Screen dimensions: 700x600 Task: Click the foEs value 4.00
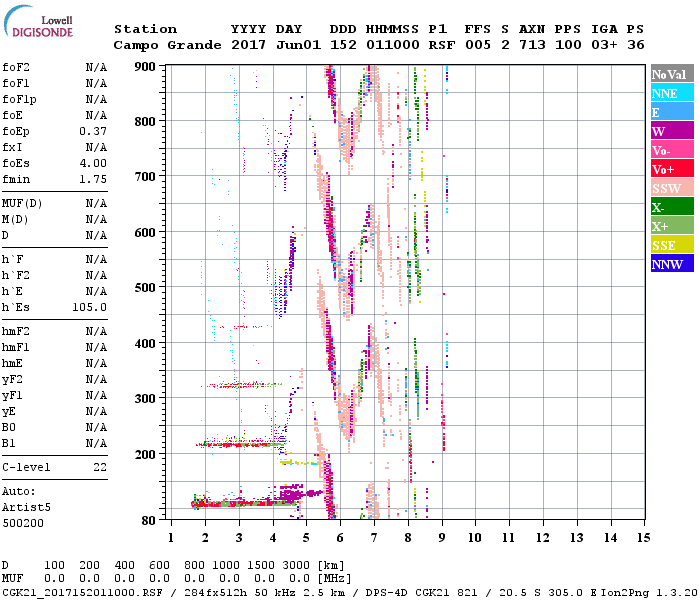93,163
